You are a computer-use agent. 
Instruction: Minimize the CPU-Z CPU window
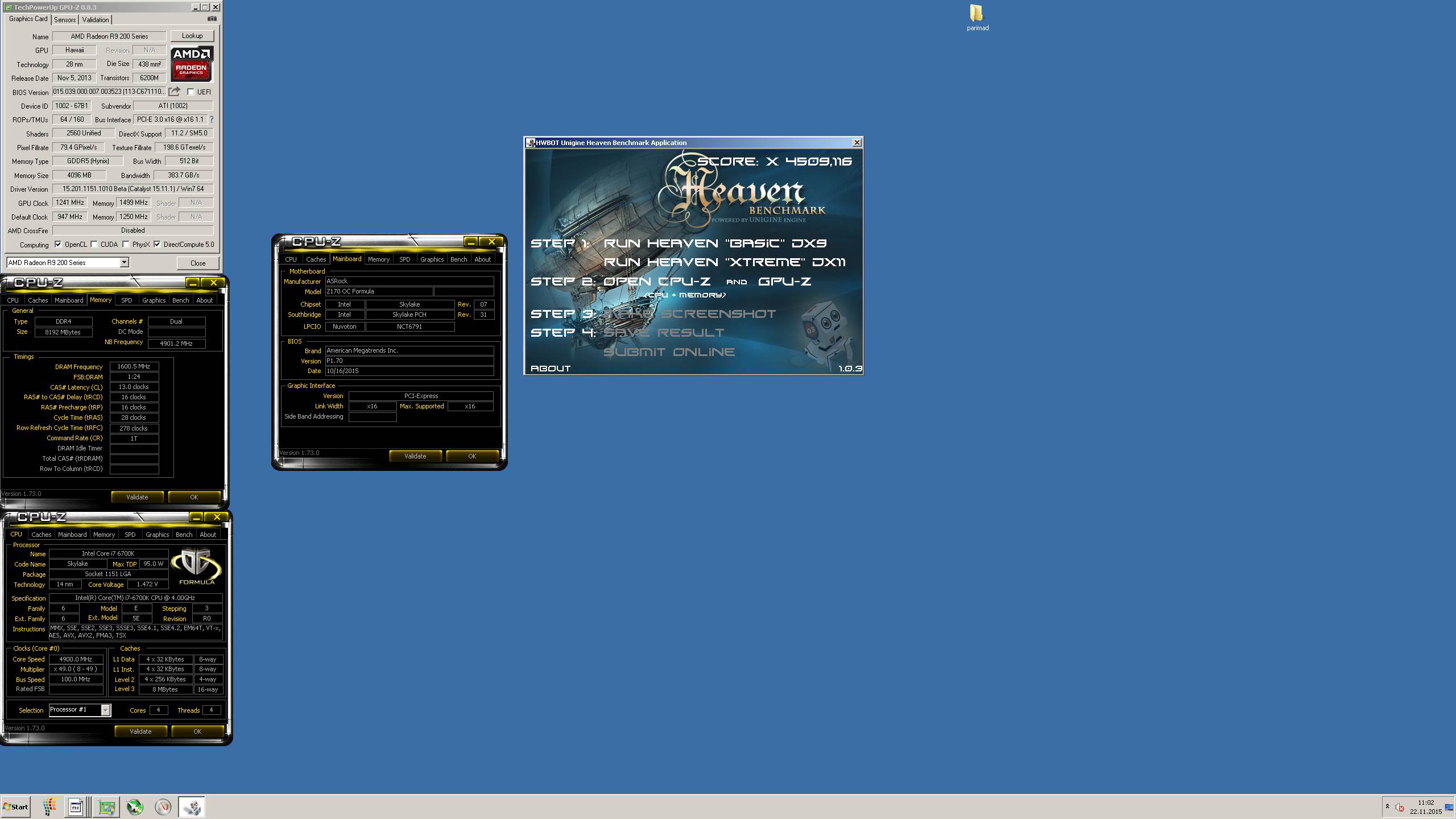pos(196,517)
